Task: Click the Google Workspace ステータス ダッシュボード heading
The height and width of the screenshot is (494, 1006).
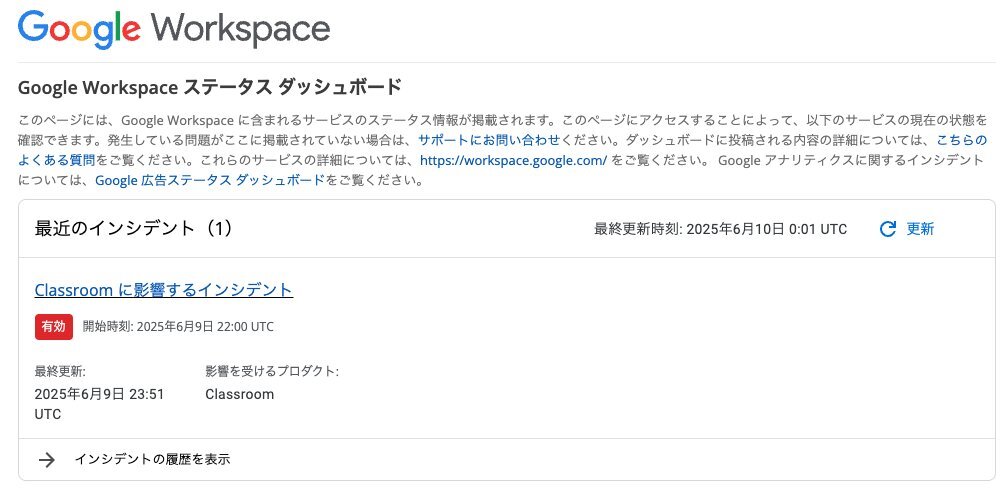Action: [210, 87]
